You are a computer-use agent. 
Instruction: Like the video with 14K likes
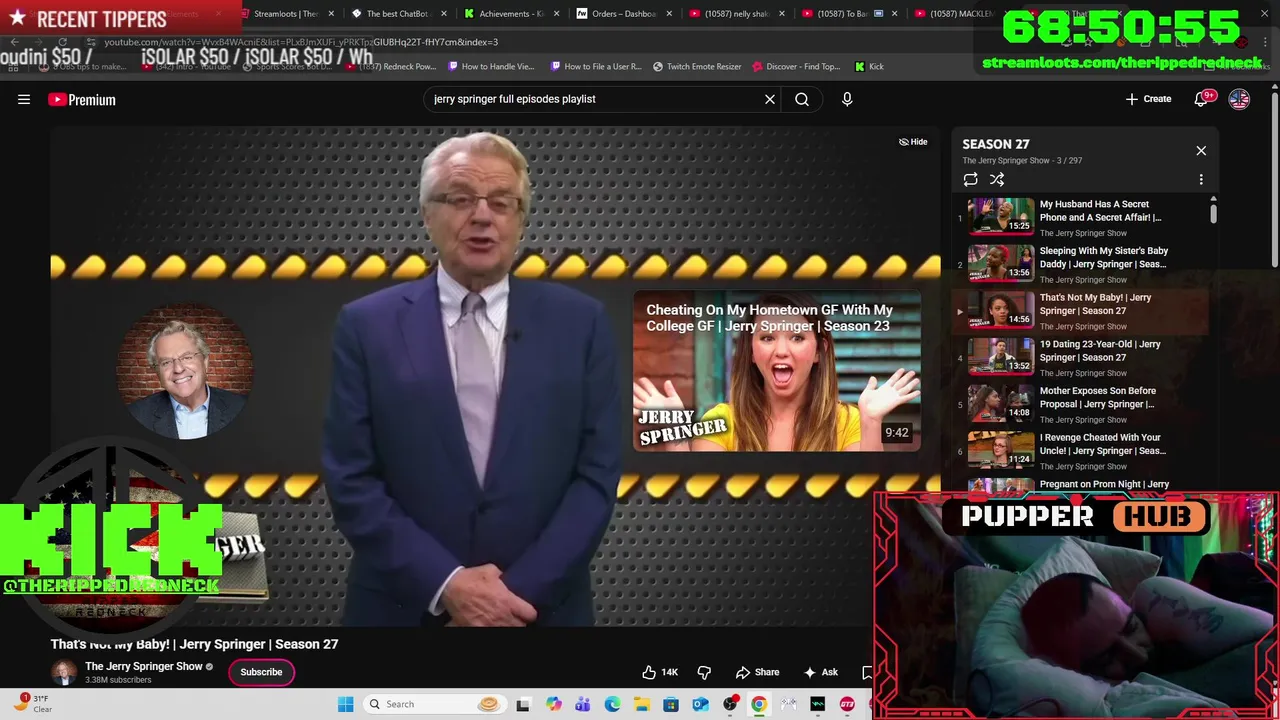point(660,672)
